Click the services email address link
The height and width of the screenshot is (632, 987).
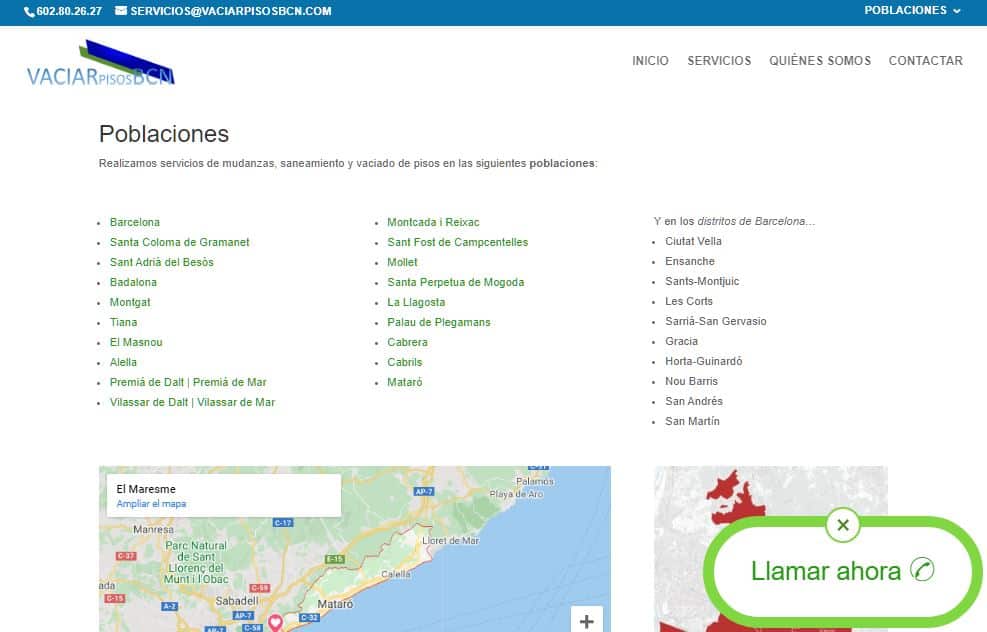coord(230,11)
